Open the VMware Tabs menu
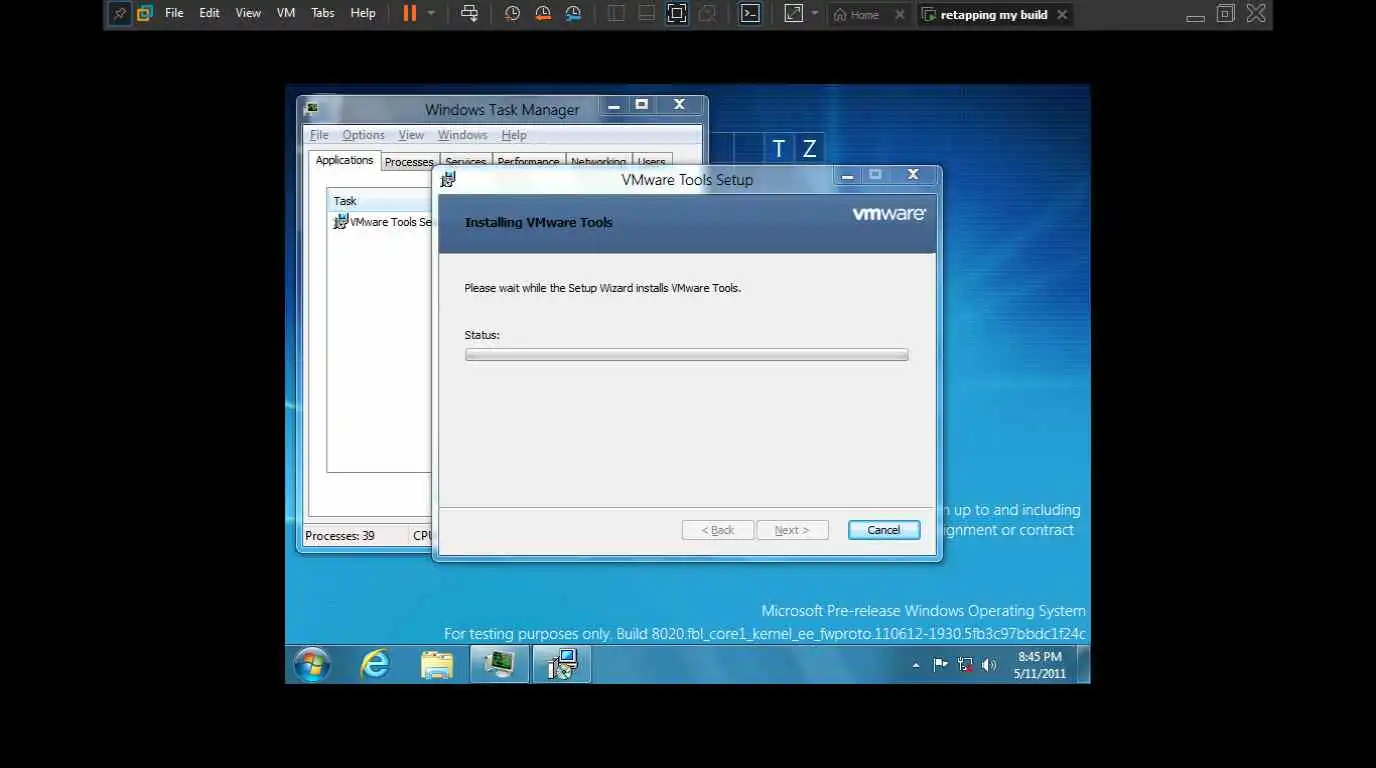 pyautogui.click(x=323, y=14)
